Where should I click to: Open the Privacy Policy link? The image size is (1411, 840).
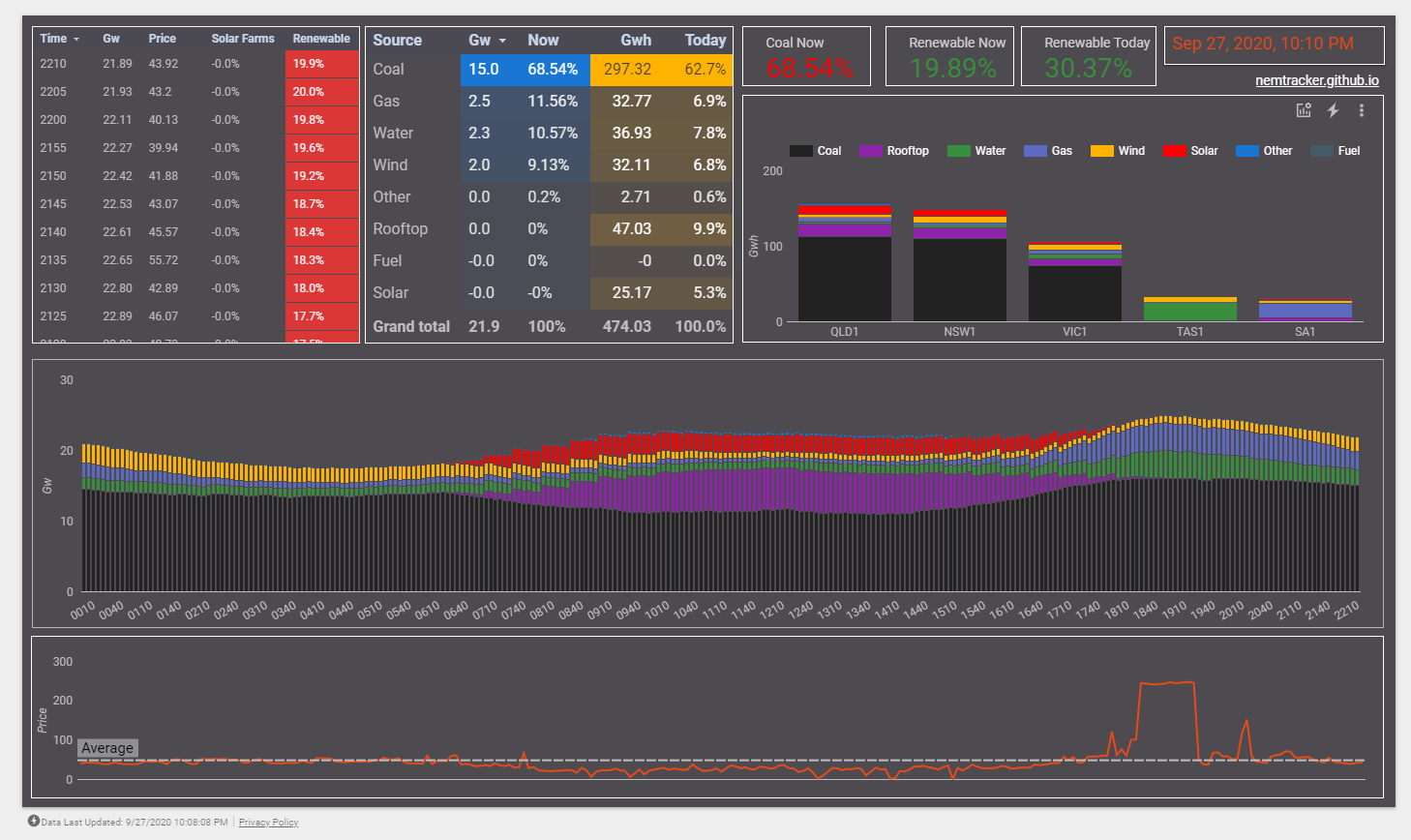point(268,823)
